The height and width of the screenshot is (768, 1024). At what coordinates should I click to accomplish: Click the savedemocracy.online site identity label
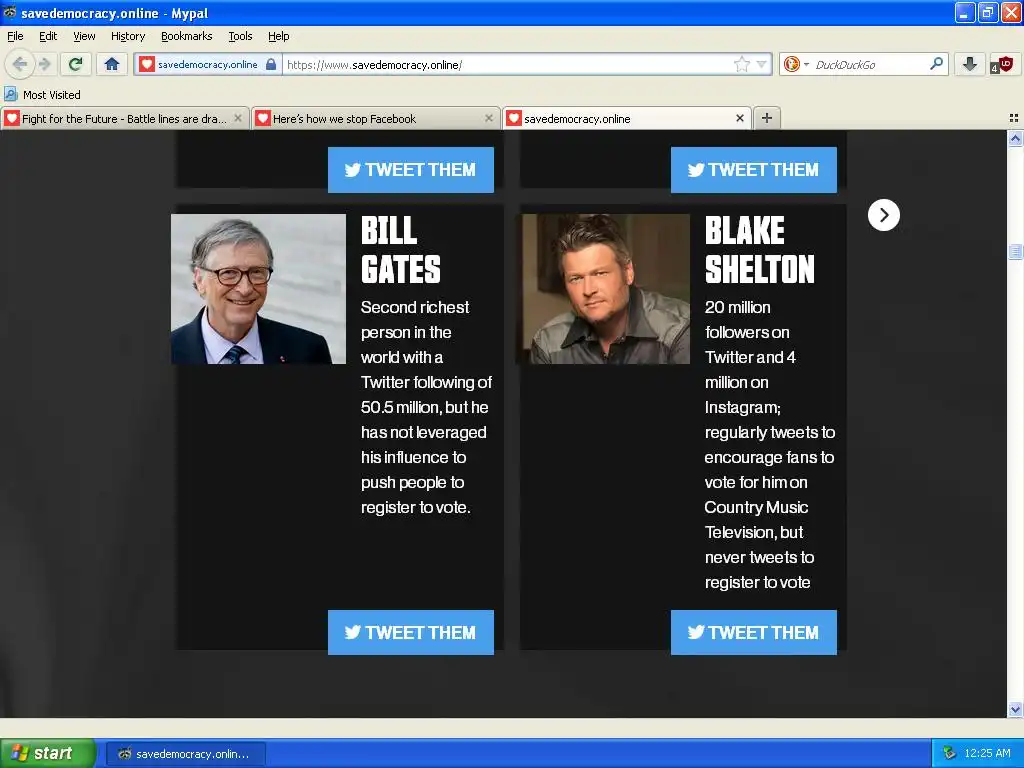click(208, 64)
